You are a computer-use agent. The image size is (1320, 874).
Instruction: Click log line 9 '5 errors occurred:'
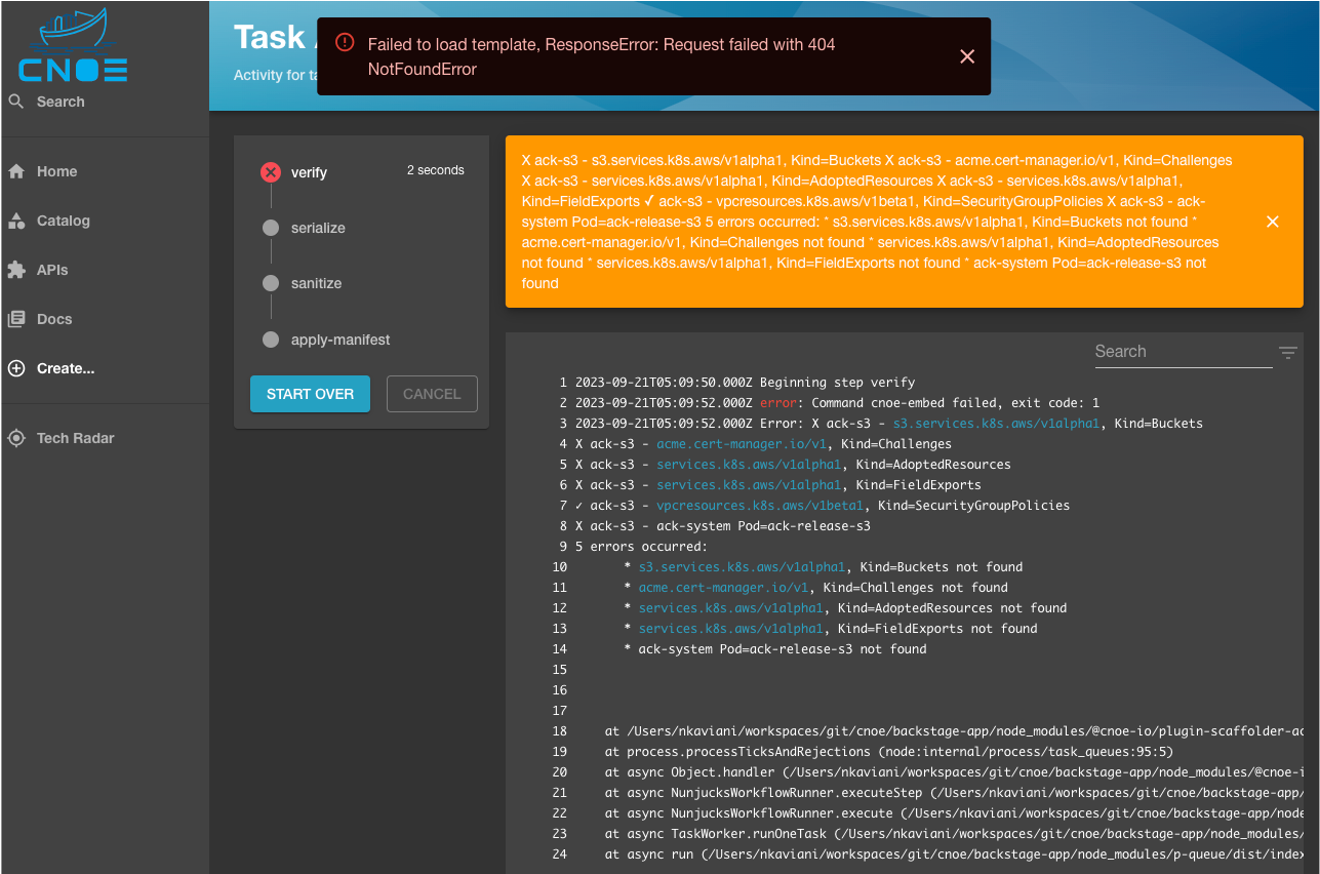pos(641,547)
